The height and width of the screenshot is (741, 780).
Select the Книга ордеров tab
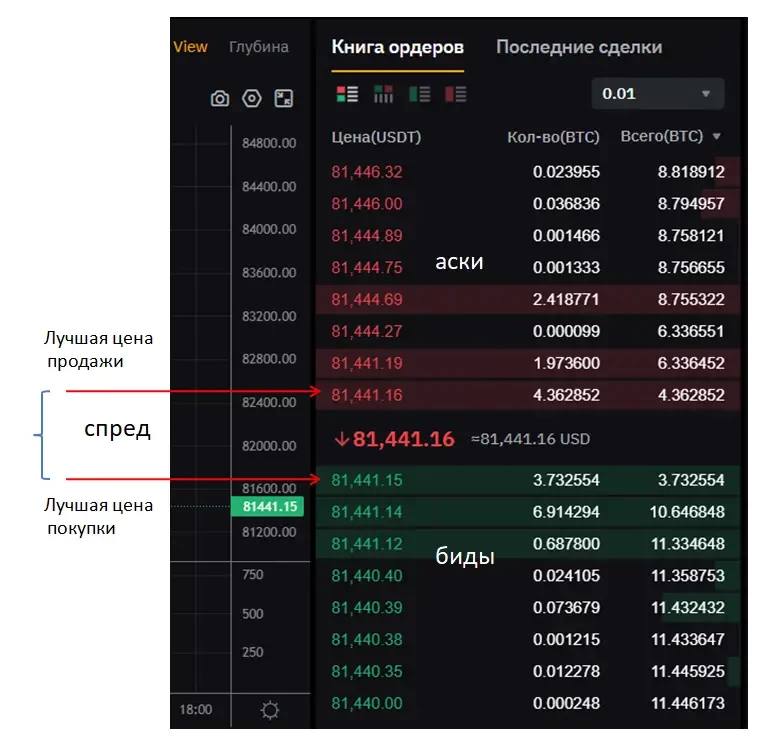tap(397, 47)
